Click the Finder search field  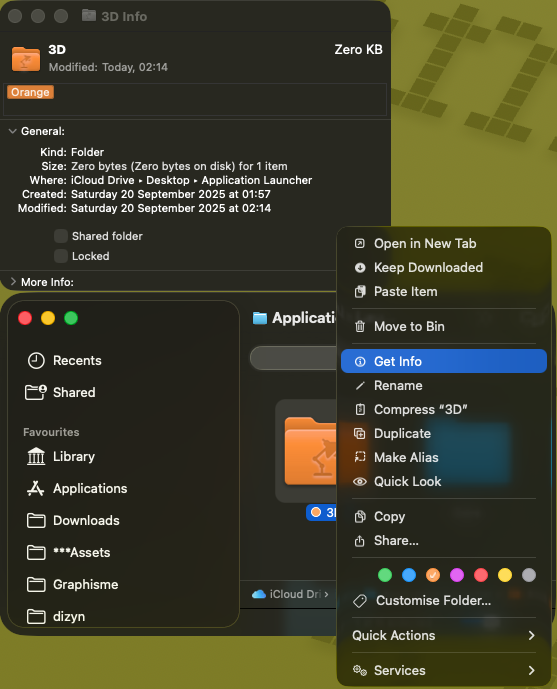click(x=293, y=358)
